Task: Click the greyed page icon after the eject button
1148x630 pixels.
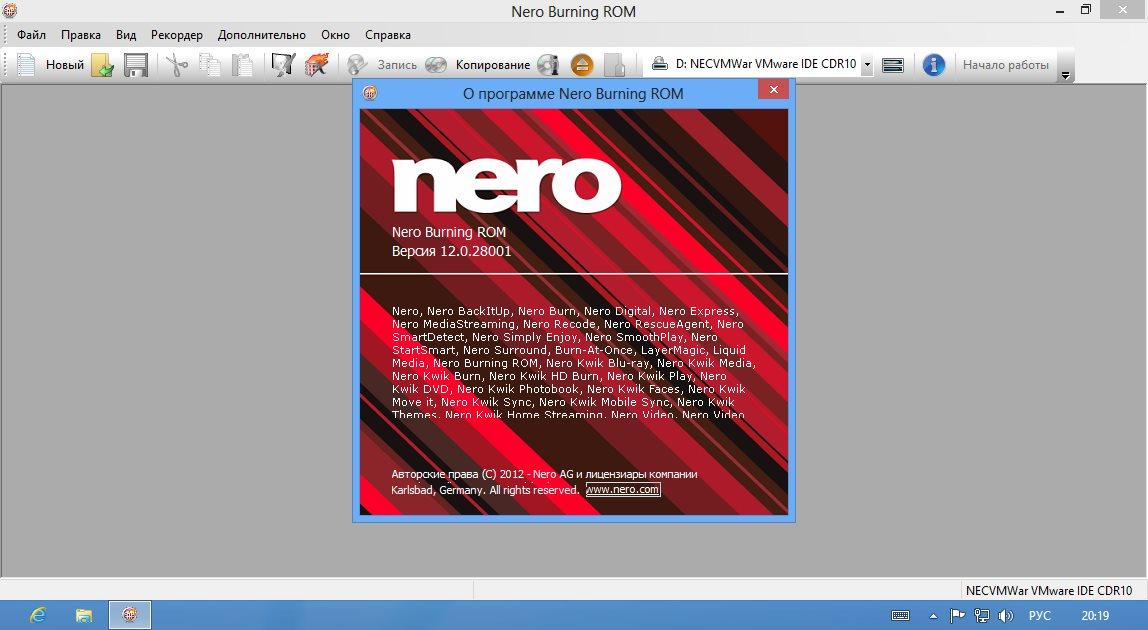Action: [615, 64]
